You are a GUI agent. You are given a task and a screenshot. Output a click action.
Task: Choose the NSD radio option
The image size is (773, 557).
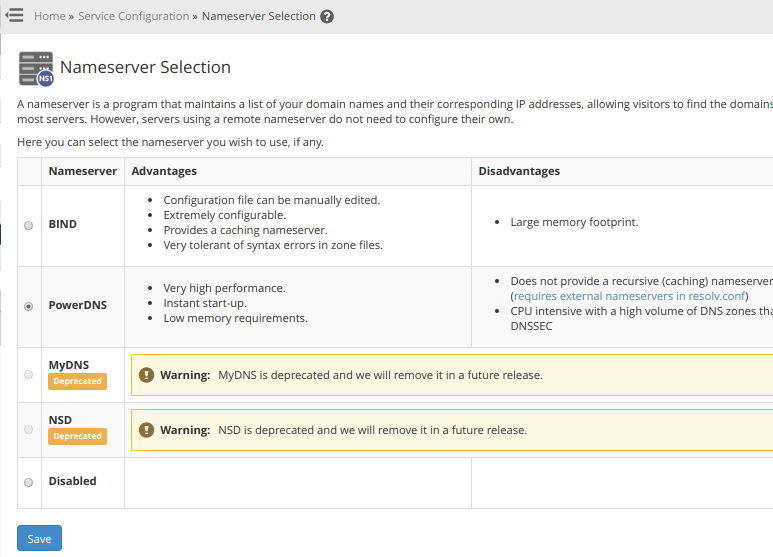(x=28, y=430)
